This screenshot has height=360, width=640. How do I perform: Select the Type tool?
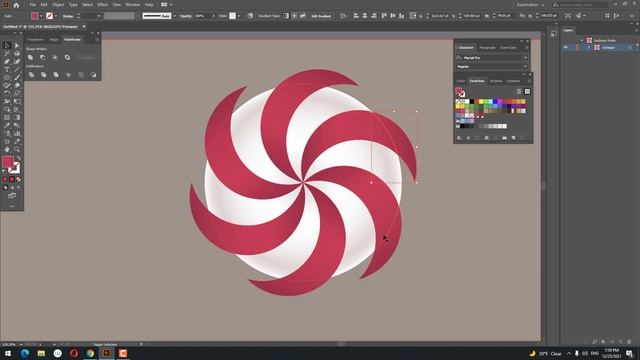pyautogui.click(x=7, y=69)
